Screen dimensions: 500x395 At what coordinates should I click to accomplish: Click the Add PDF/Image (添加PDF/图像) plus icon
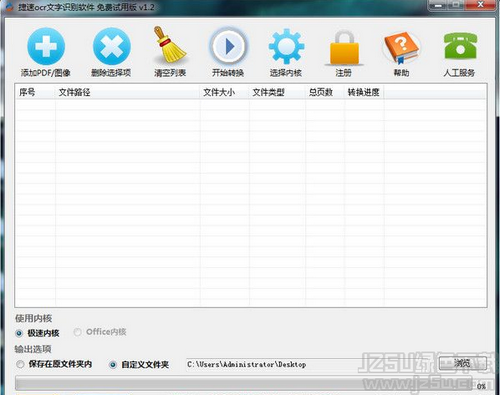(x=46, y=46)
